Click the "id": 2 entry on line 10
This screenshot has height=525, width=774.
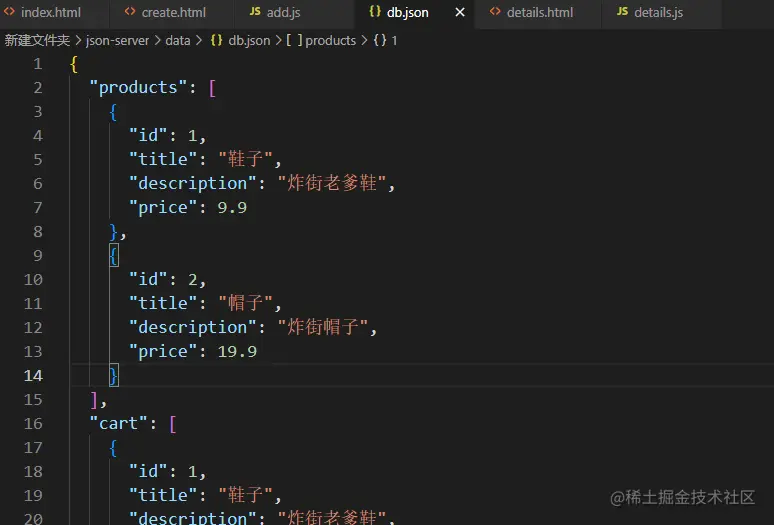coord(167,280)
